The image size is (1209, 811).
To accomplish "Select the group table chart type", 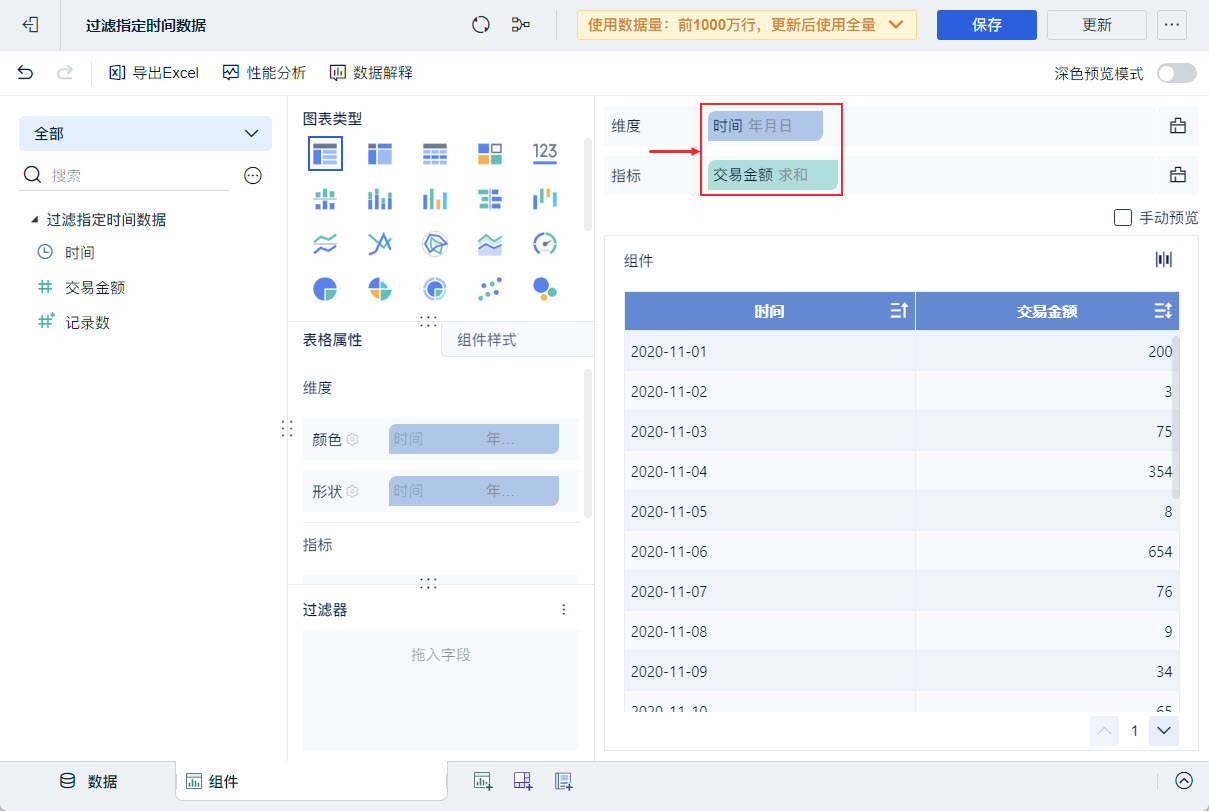I will tap(325, 153).
